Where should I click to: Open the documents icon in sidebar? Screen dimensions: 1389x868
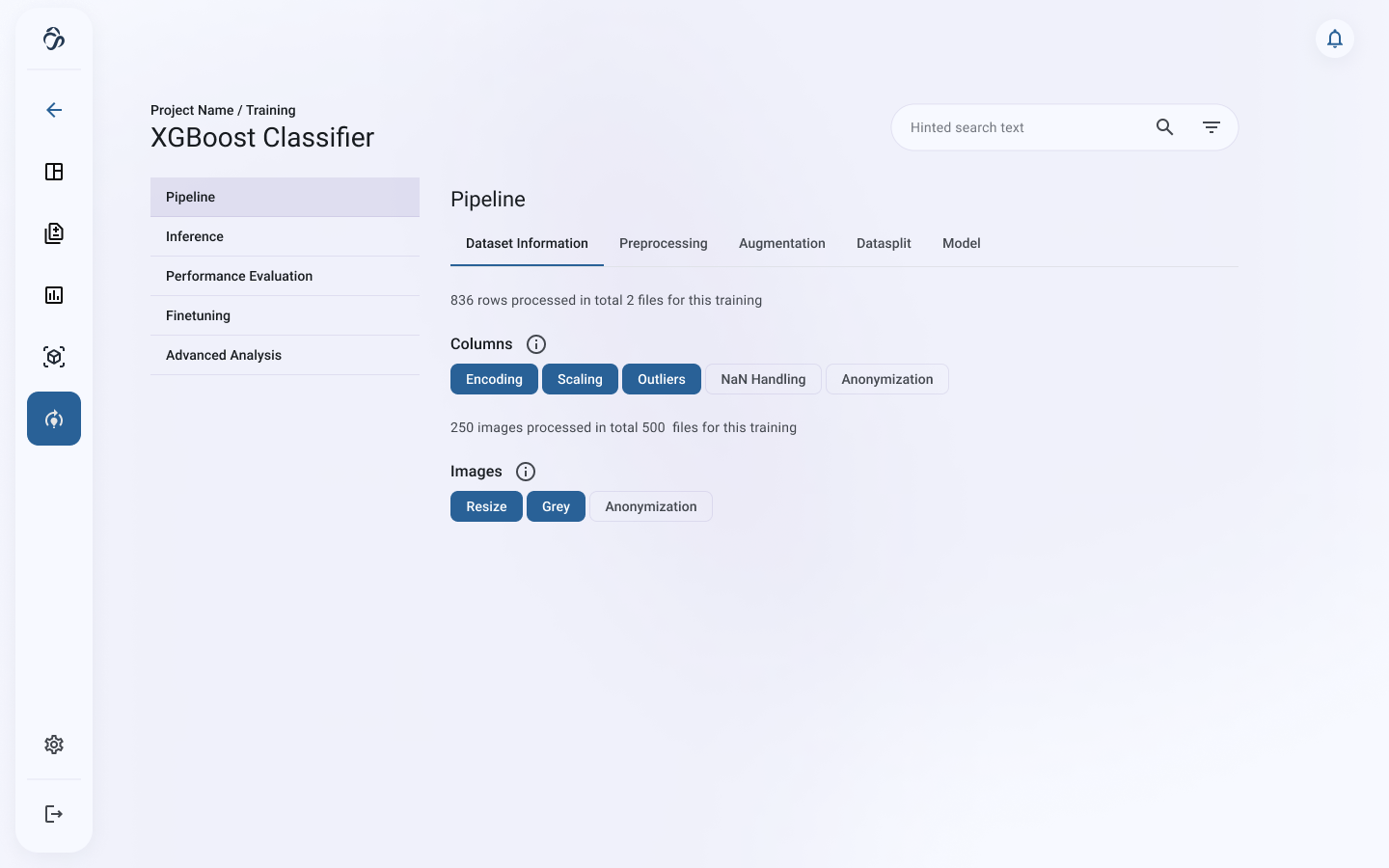(54, 233)
